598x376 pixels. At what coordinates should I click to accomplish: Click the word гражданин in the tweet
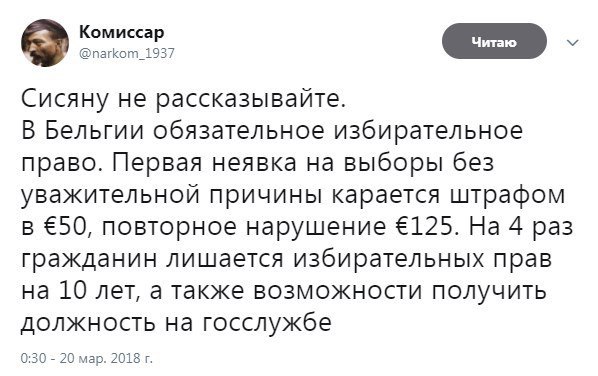coord(89,260)
